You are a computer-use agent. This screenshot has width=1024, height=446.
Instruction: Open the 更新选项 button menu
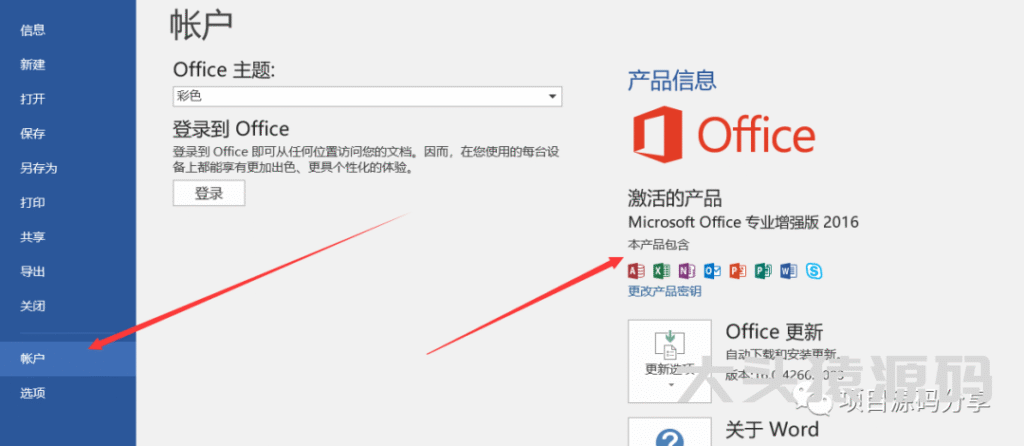[x=669, y=361]
